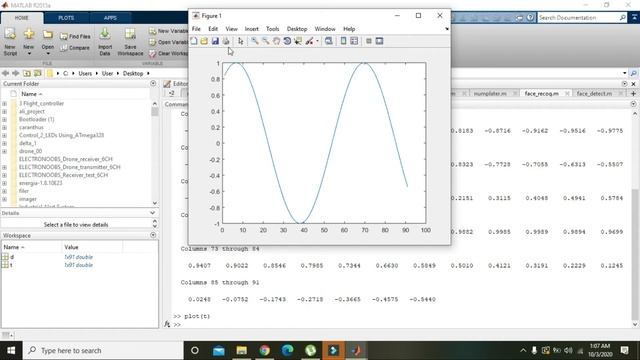Expand the Details panel chevron
The width and height of the screenshot is (640, 360).
pos(152,213)
